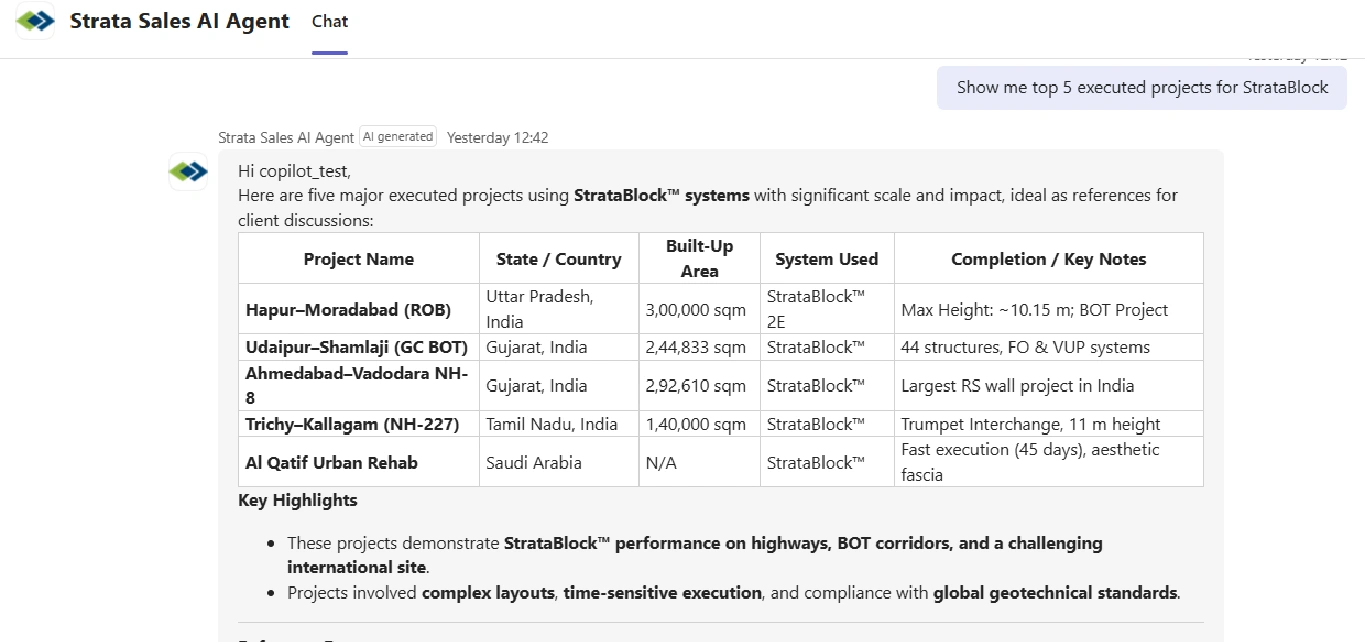
Task: Click the user message about top 5 projects
Action: tap(1142, 88)
